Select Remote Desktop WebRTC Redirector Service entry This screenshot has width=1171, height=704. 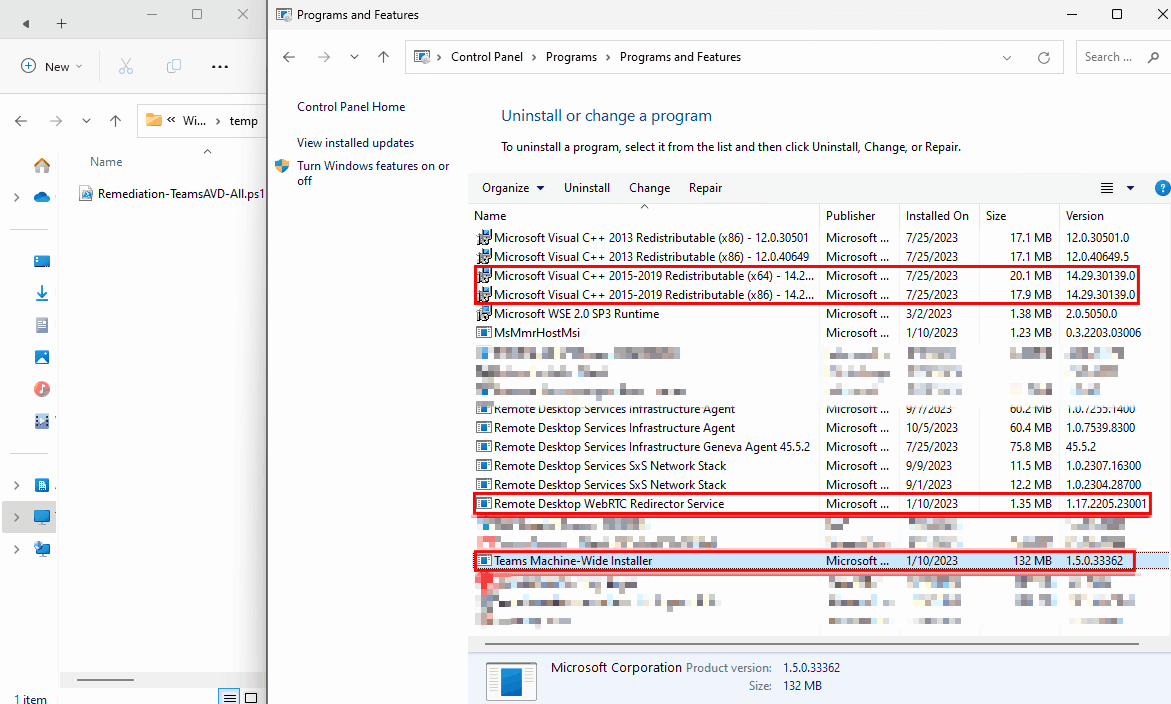608,504
